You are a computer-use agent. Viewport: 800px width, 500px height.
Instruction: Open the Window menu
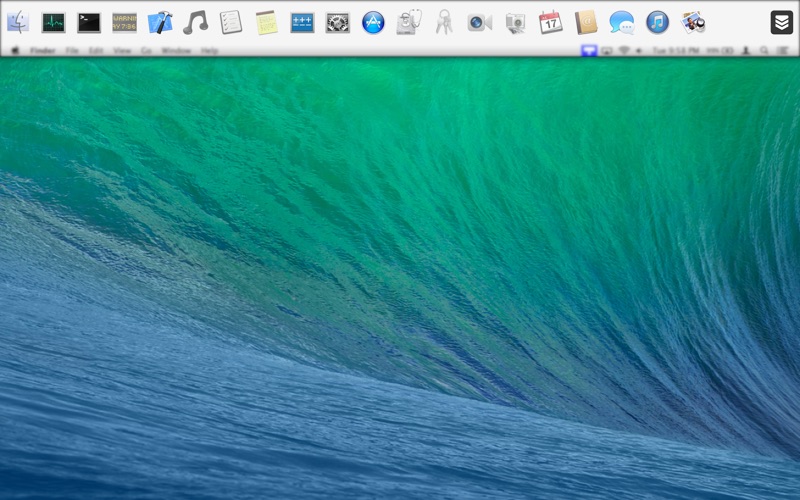point(176,51)
